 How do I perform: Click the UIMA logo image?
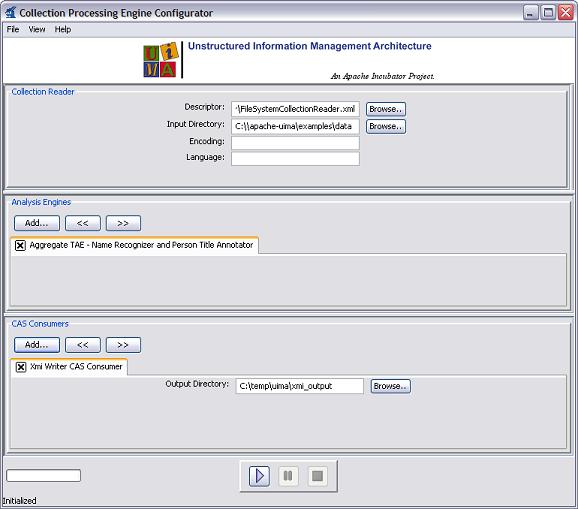pos(161,60)
